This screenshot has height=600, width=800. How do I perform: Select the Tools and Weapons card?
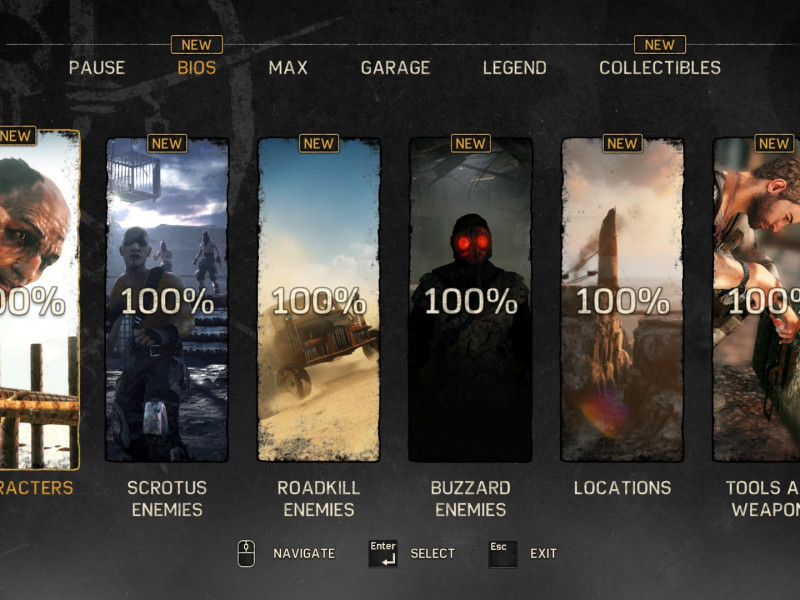click(757, 300)
